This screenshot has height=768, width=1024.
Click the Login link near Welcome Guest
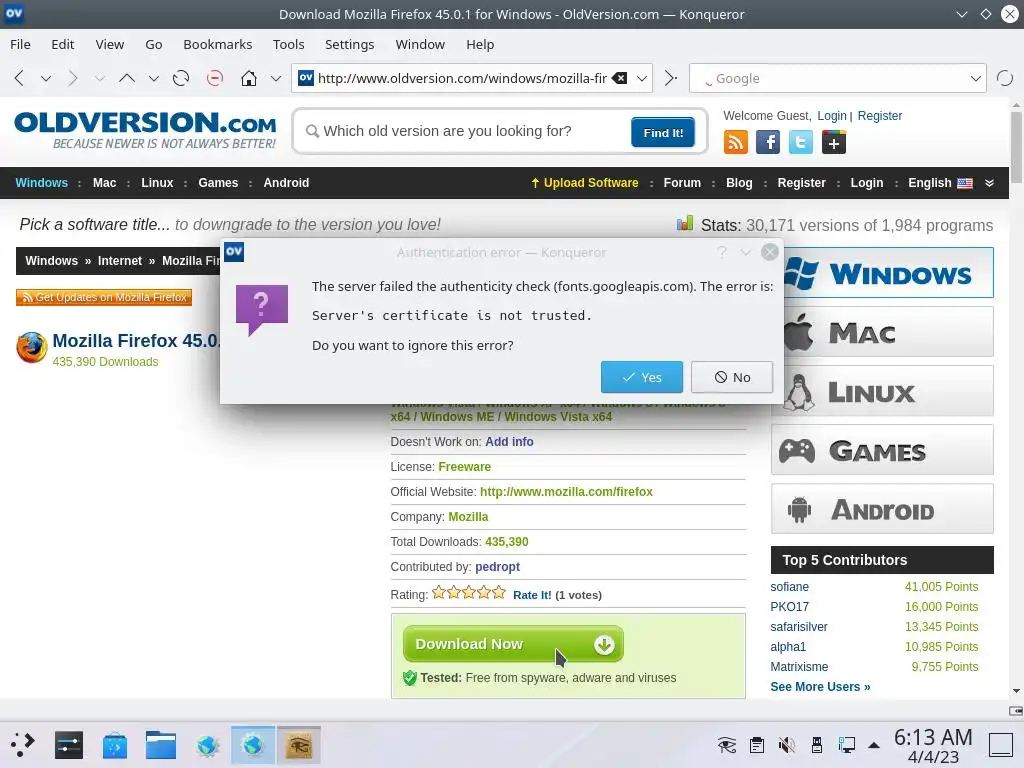(x=831, y=116)
